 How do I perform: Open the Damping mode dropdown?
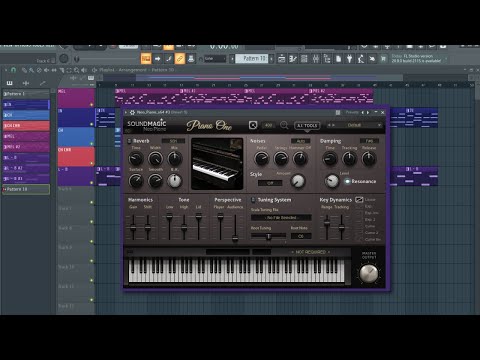pos(369,141)
